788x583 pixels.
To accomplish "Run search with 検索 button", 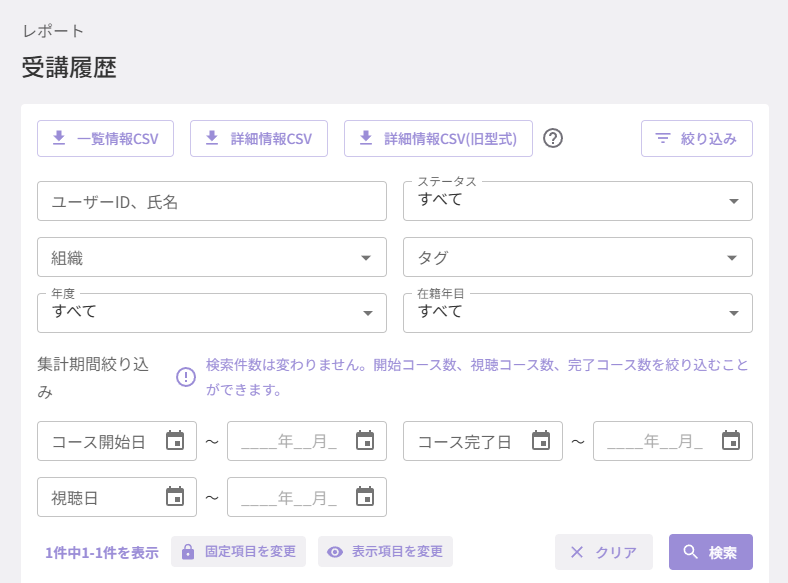I will pyautogui.click(x=711, y=552).
